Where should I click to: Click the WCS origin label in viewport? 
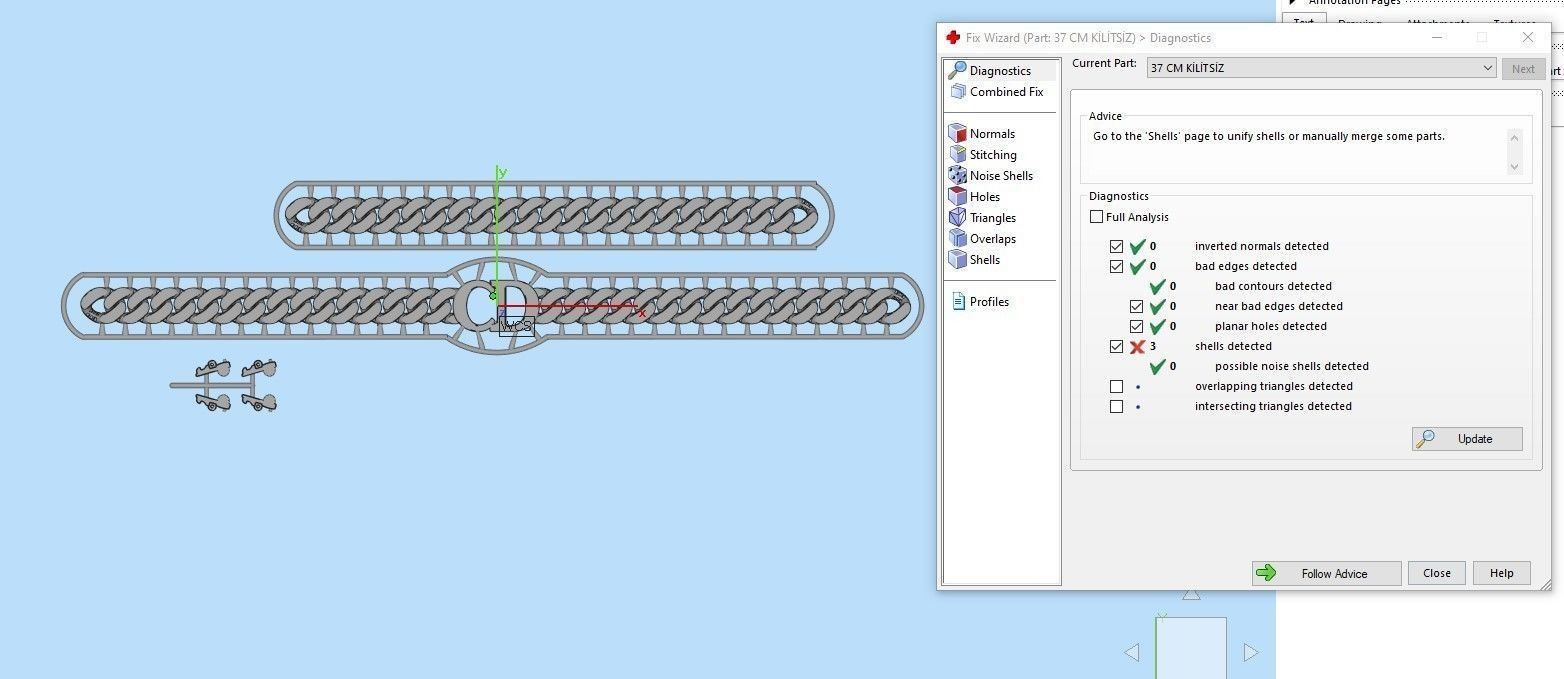(516, 326)
